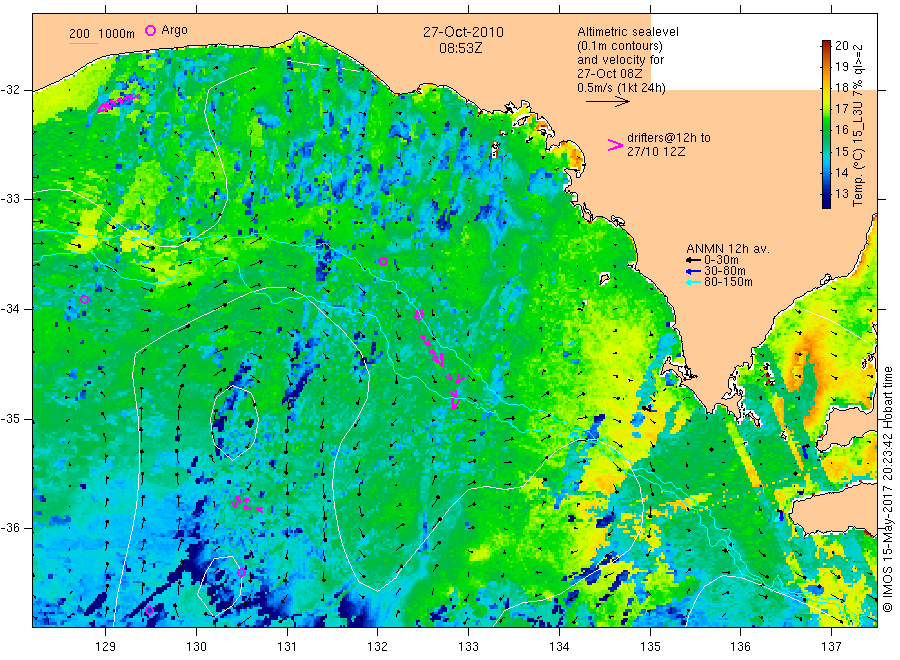
Task: Click the green middle of the temperature colorbar
Action: [826, 123]
